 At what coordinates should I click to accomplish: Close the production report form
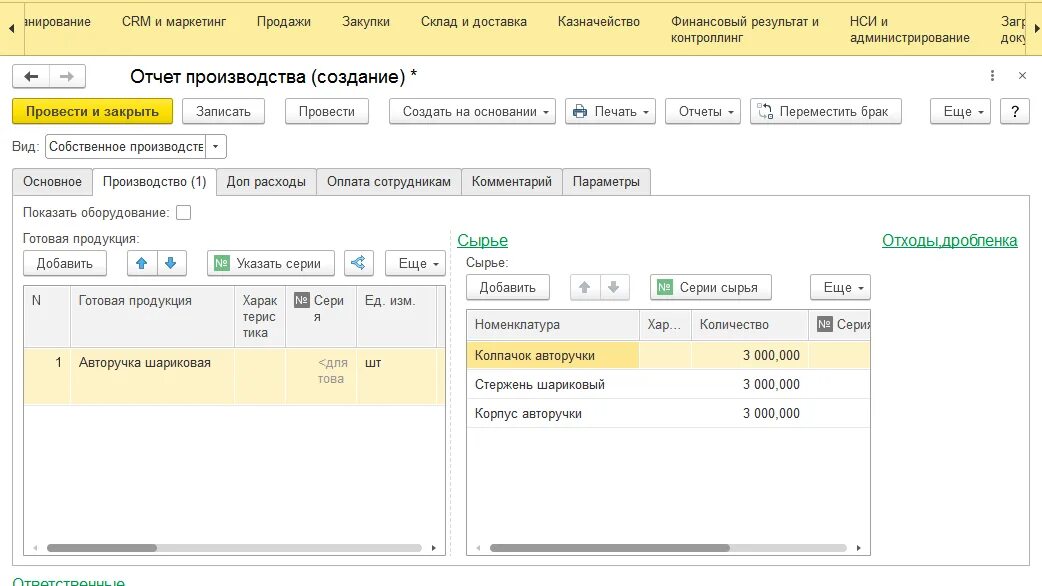pyautogui.click(x=1022, y=76)
